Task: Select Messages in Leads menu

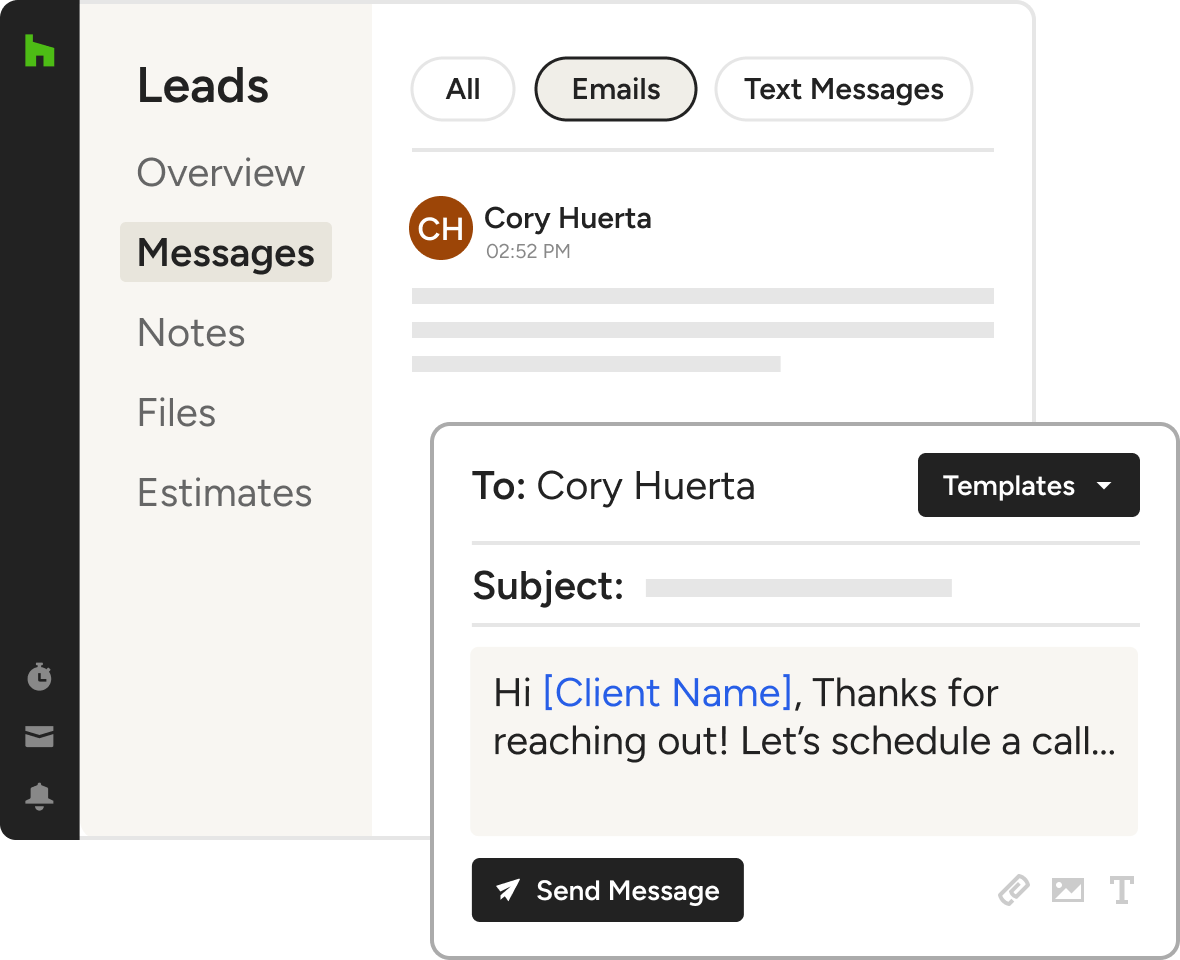Action: pyautogui.click(x=226, y=252)
